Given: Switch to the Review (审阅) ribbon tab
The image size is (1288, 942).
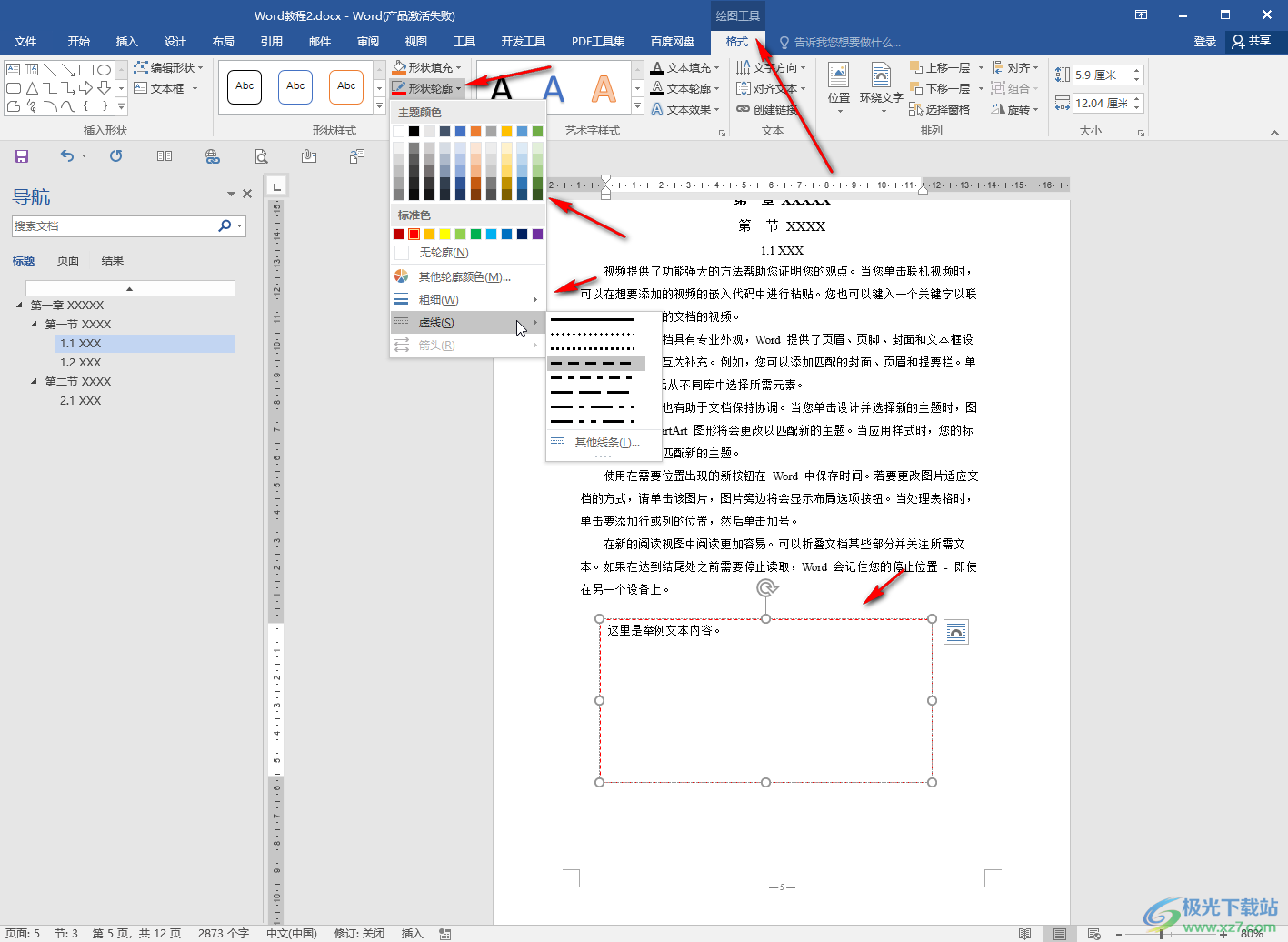Looking at the screenshot, I should click(367, 42).
